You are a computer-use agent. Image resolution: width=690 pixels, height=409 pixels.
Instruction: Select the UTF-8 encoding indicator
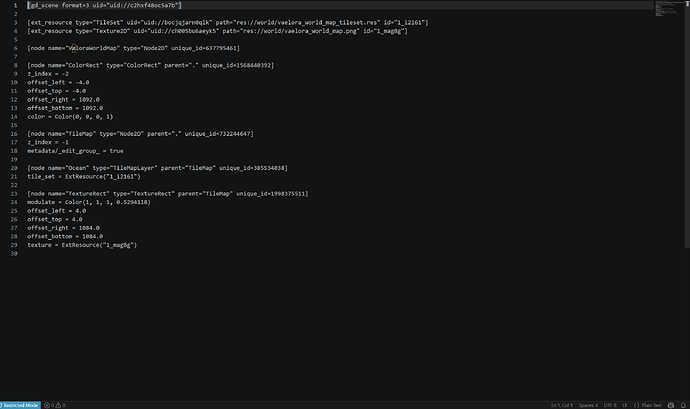[610, 405]
